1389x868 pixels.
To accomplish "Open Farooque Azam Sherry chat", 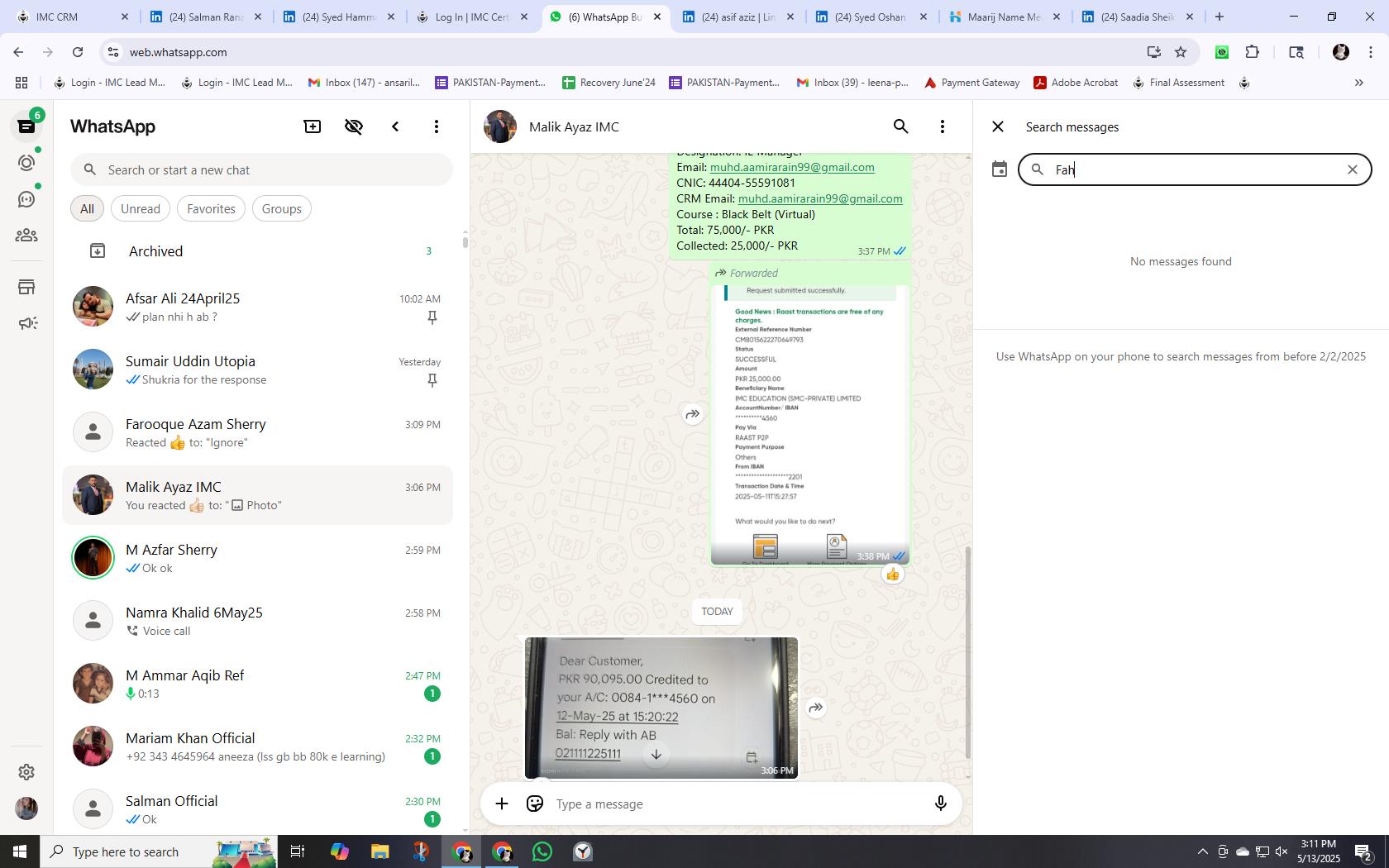I will pyautogui.click(x=258, y=432).
